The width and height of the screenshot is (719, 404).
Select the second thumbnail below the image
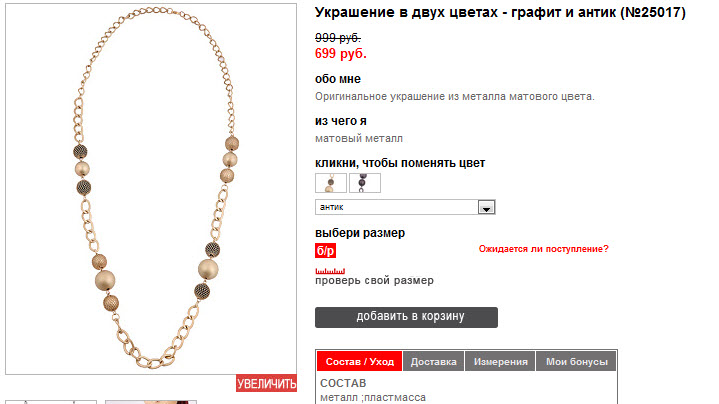click(151, 402)
